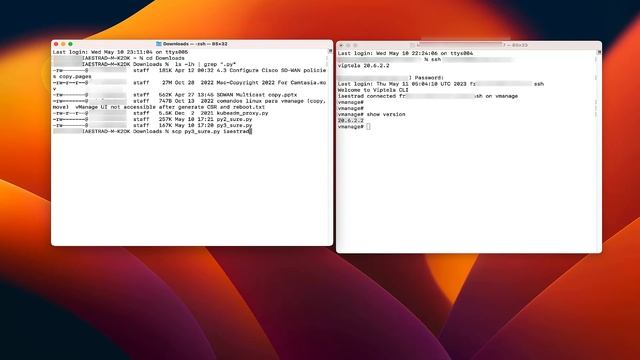The image size is (640, 360).
Task: Click 'Last login: Thu May 11' line
Action: (441, 84)
